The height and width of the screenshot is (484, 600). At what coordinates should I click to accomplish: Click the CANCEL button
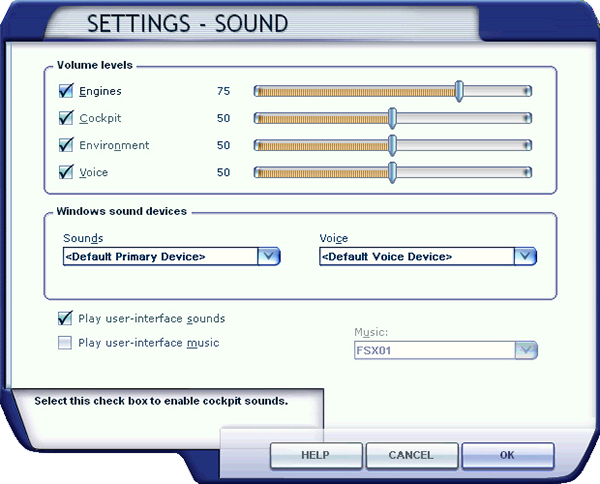(x=412, y=455)
